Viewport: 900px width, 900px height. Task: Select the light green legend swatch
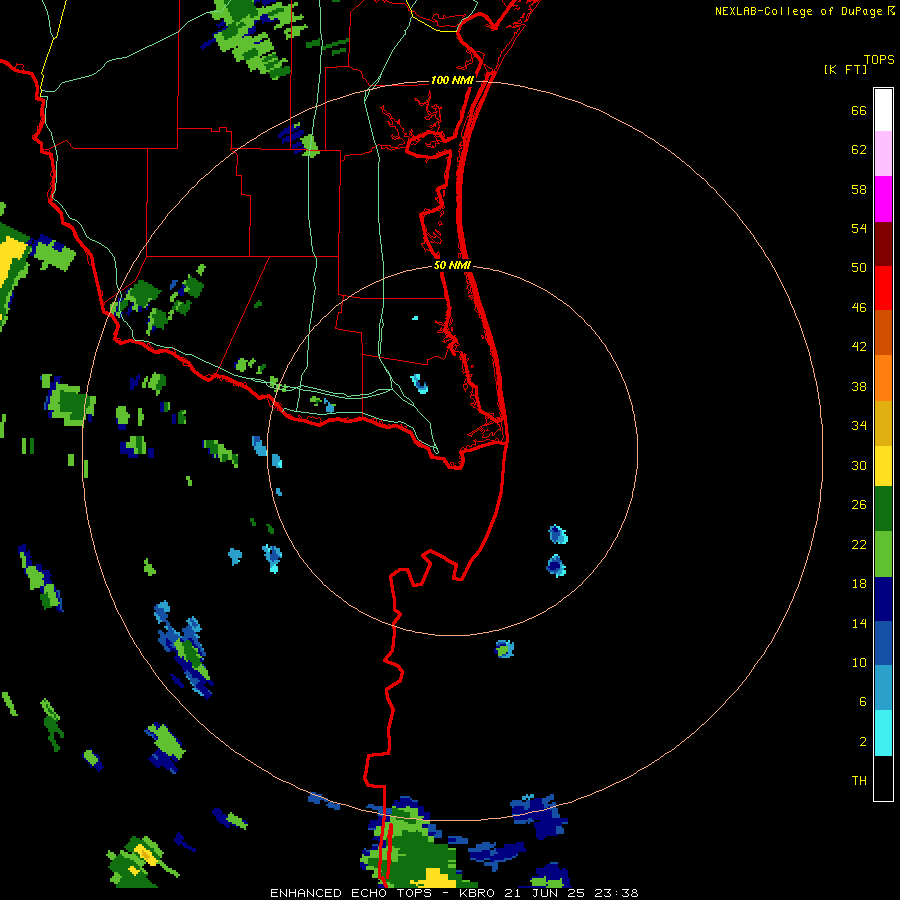[x=883, y=554]
